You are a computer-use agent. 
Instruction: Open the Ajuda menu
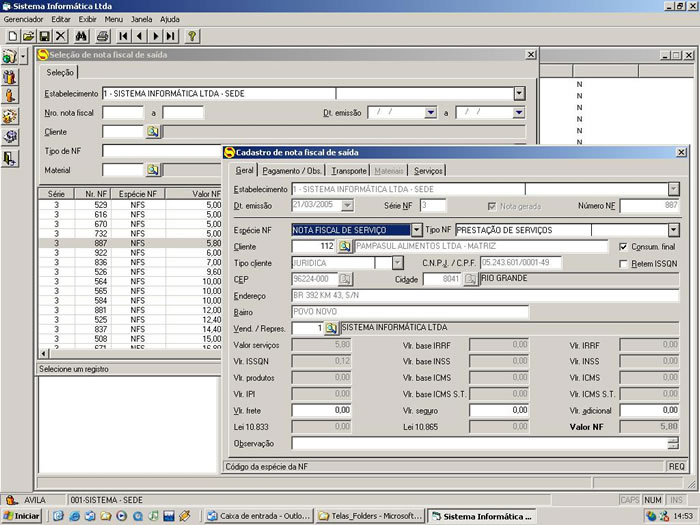pos(170,19)
